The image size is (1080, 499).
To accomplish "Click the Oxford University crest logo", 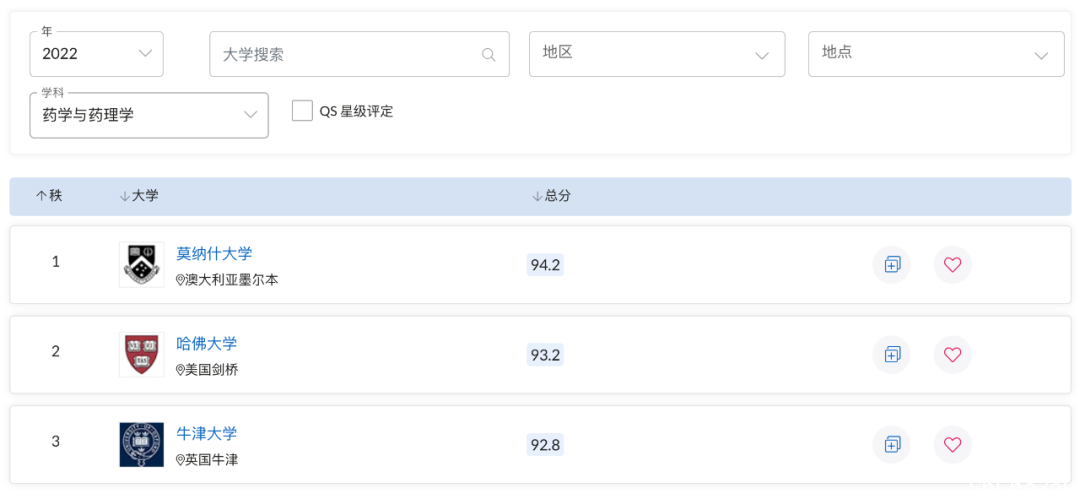I will [x=141, y=445].
